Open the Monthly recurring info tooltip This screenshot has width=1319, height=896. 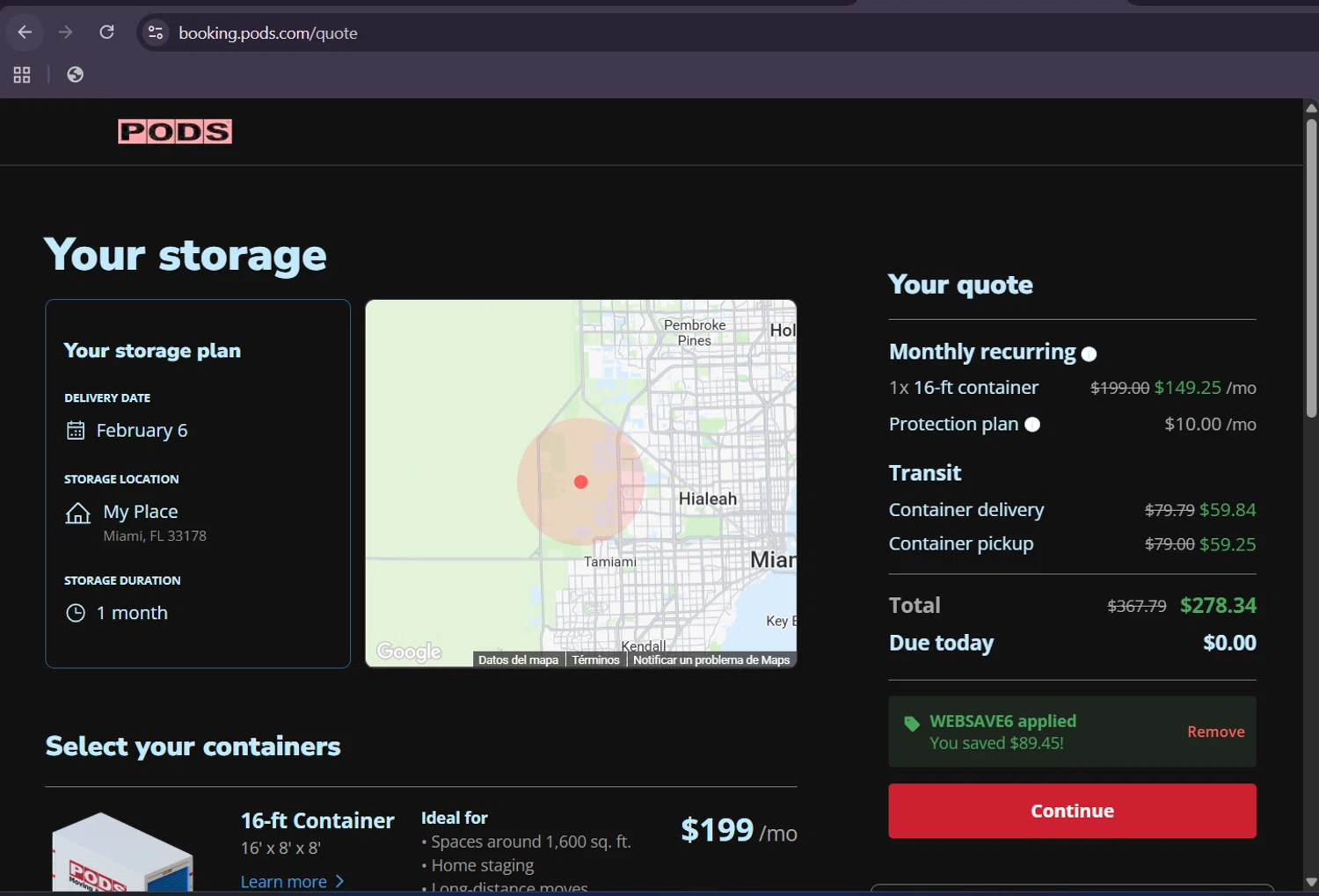click(x=1089, y=353)
